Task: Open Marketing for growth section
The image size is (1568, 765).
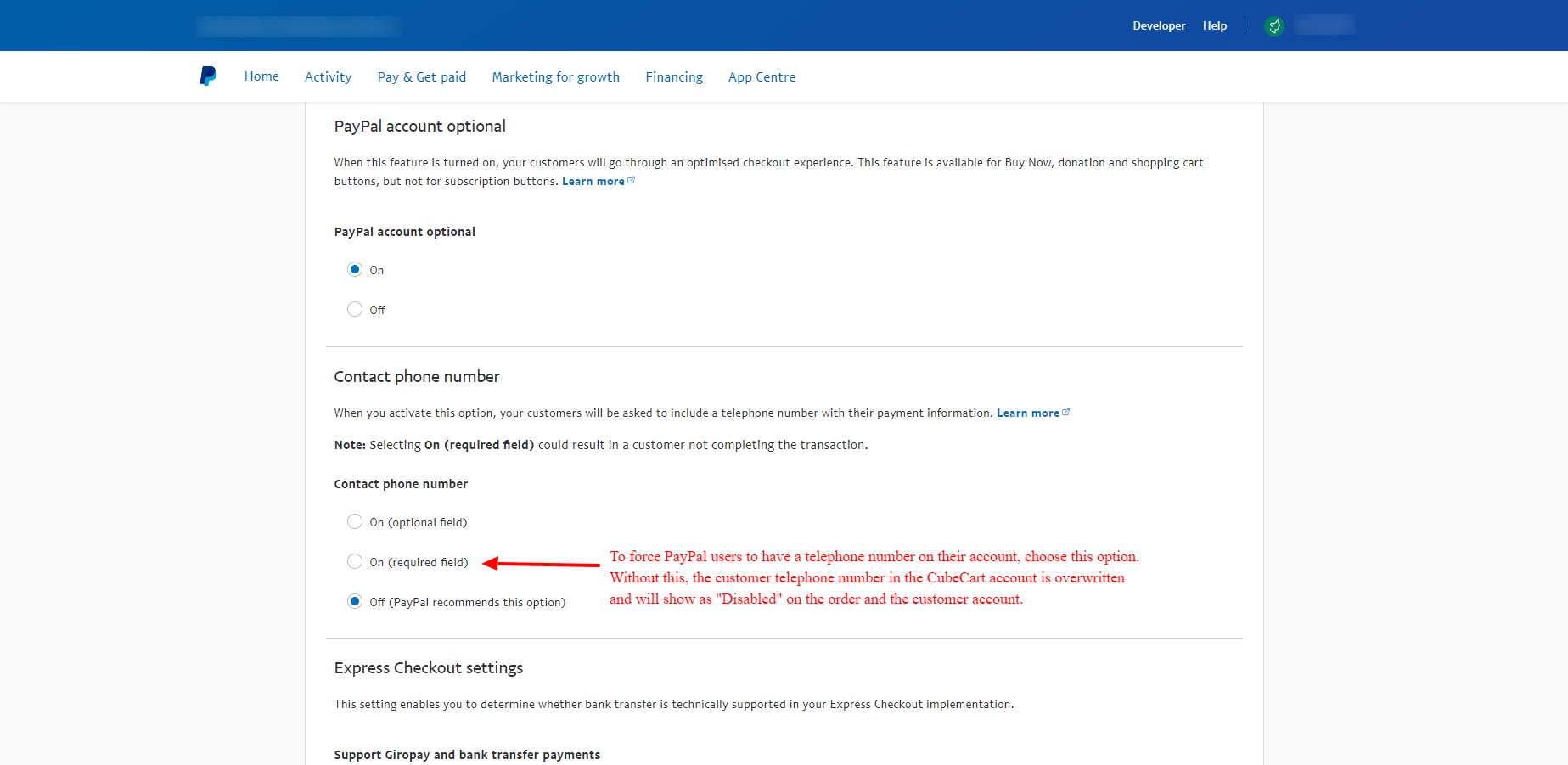Action: pyautogui.click(x=555, y=76)
